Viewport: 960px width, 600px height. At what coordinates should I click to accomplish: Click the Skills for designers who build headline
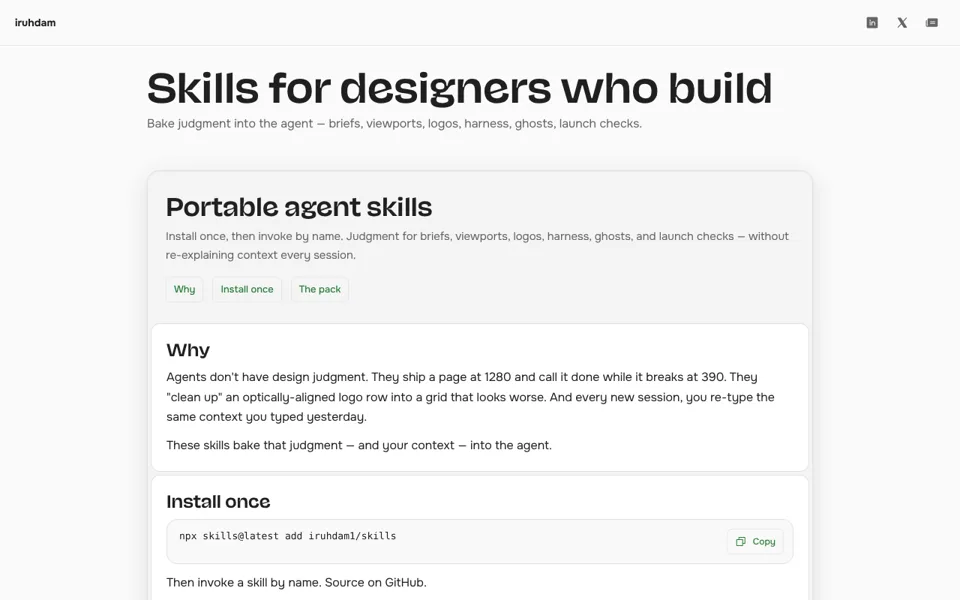coord(459,88)
